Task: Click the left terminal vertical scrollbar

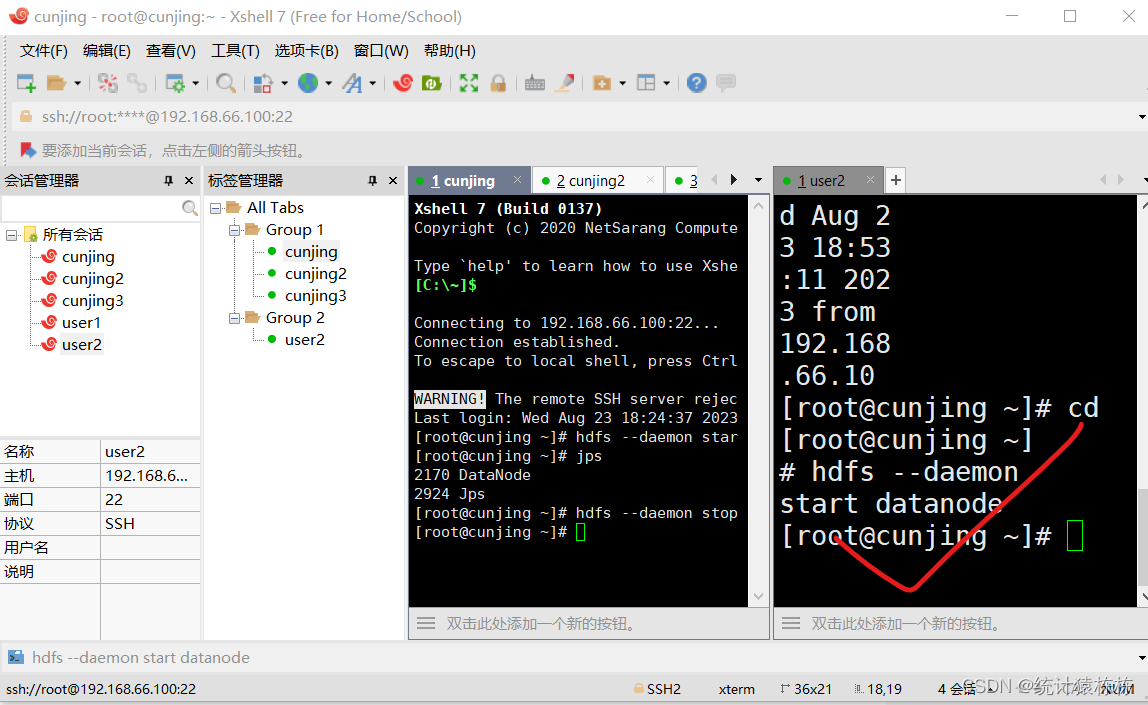Action: click(x=758, y=401)
